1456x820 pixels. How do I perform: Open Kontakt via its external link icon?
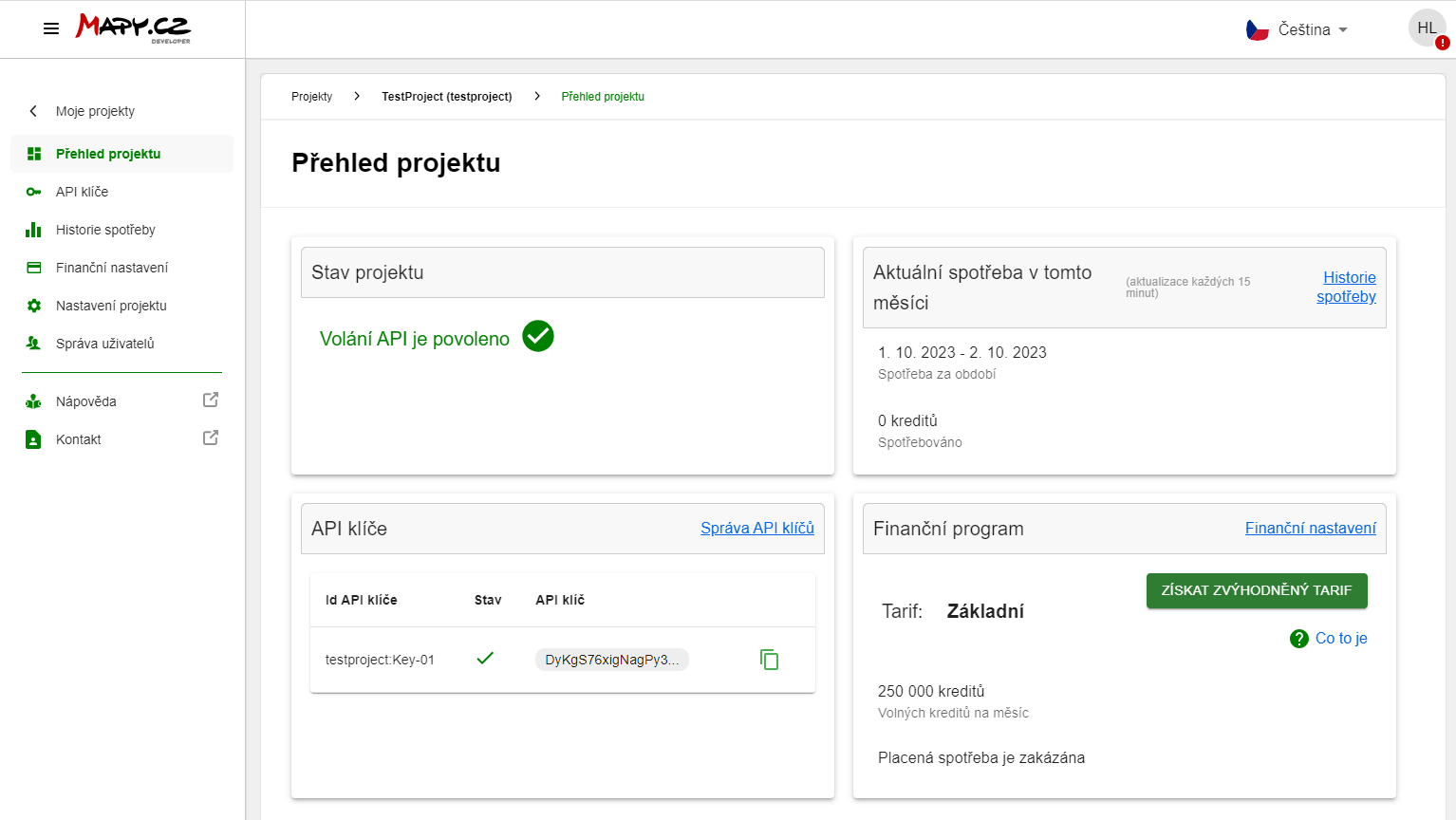click(x=211, y=438)
